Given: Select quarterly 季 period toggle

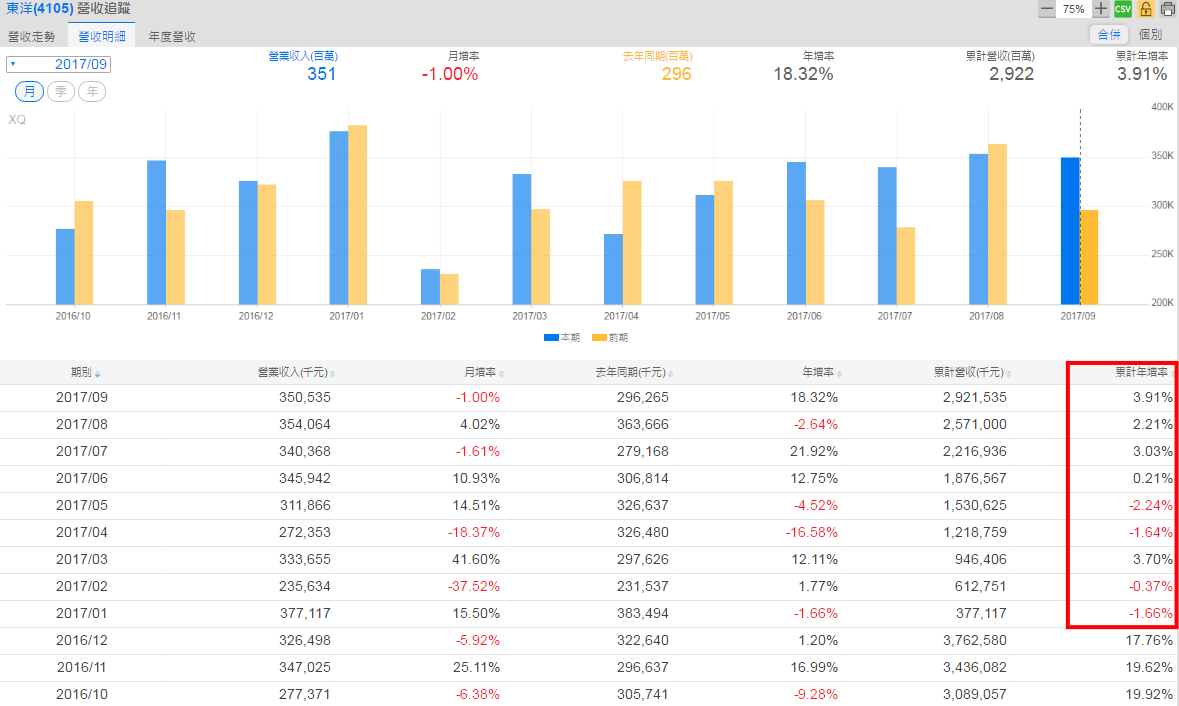Looking at the screenshot, I should [61, 92].
